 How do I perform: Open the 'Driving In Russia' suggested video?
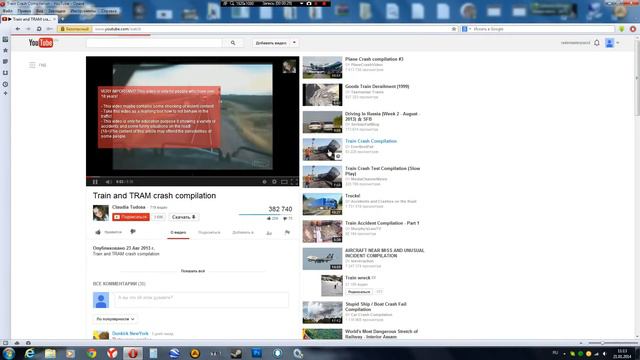click(x=383, y=116)
